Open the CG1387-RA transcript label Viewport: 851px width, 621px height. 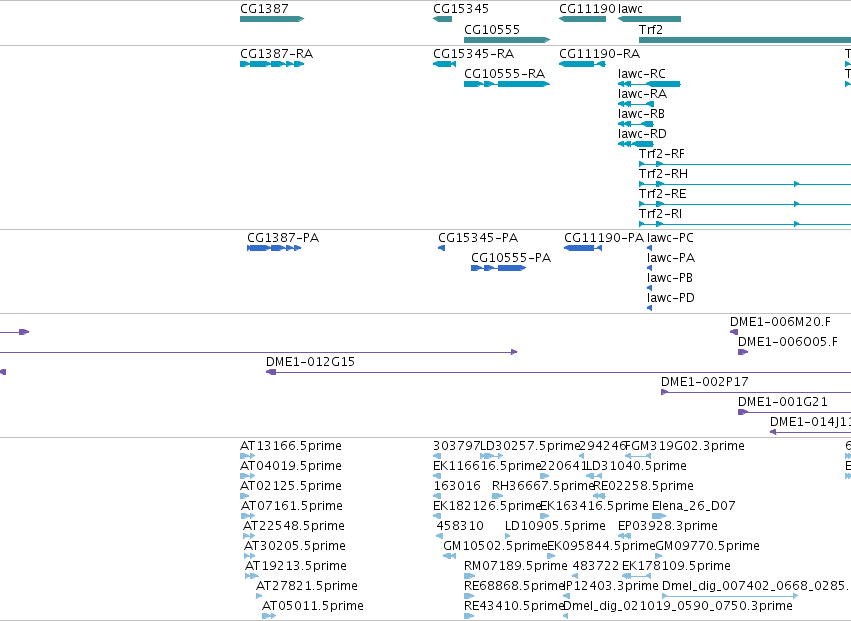point(276,54)
